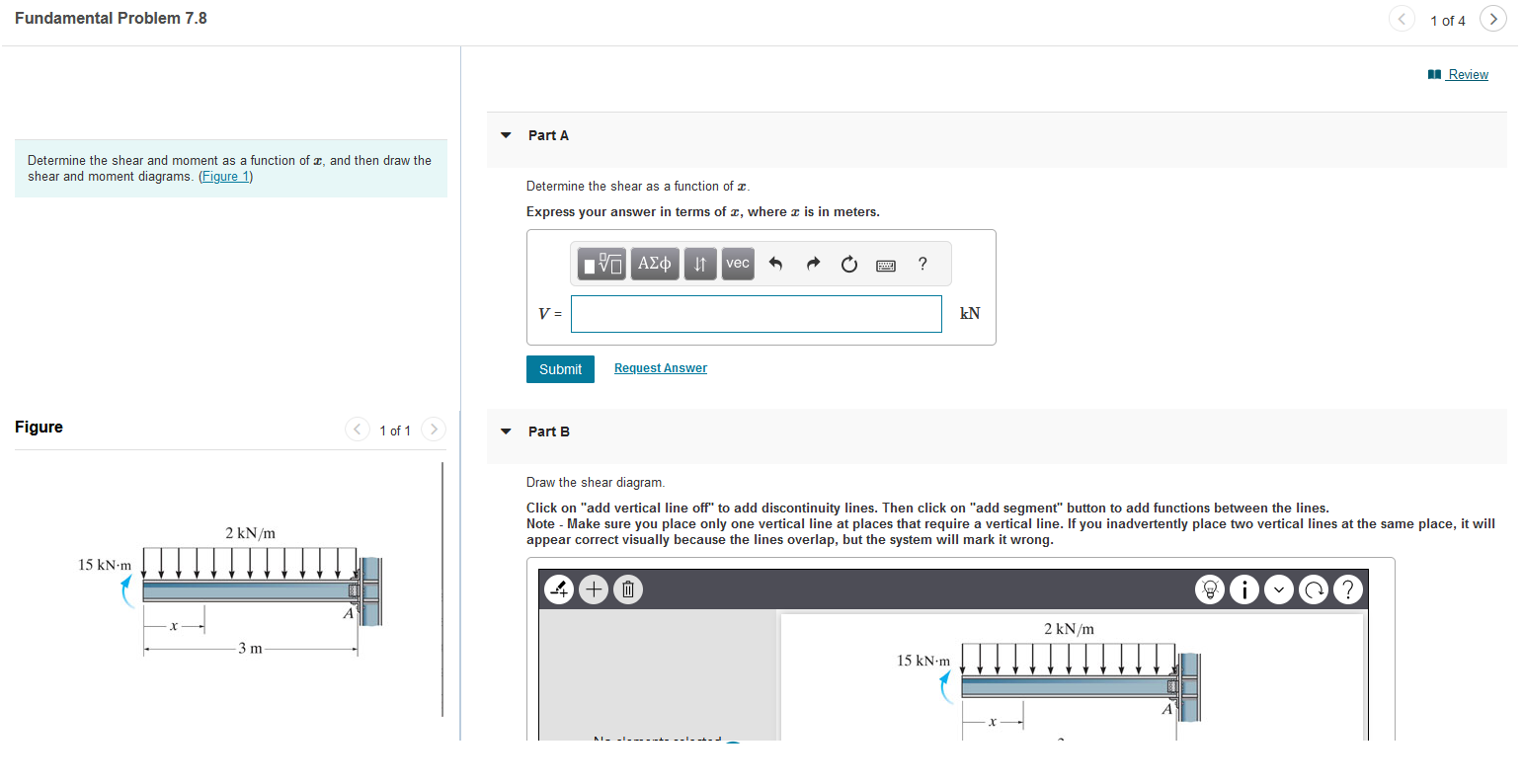Collapse the Part B section
1523x784 pixels.
tap(505, 431)
